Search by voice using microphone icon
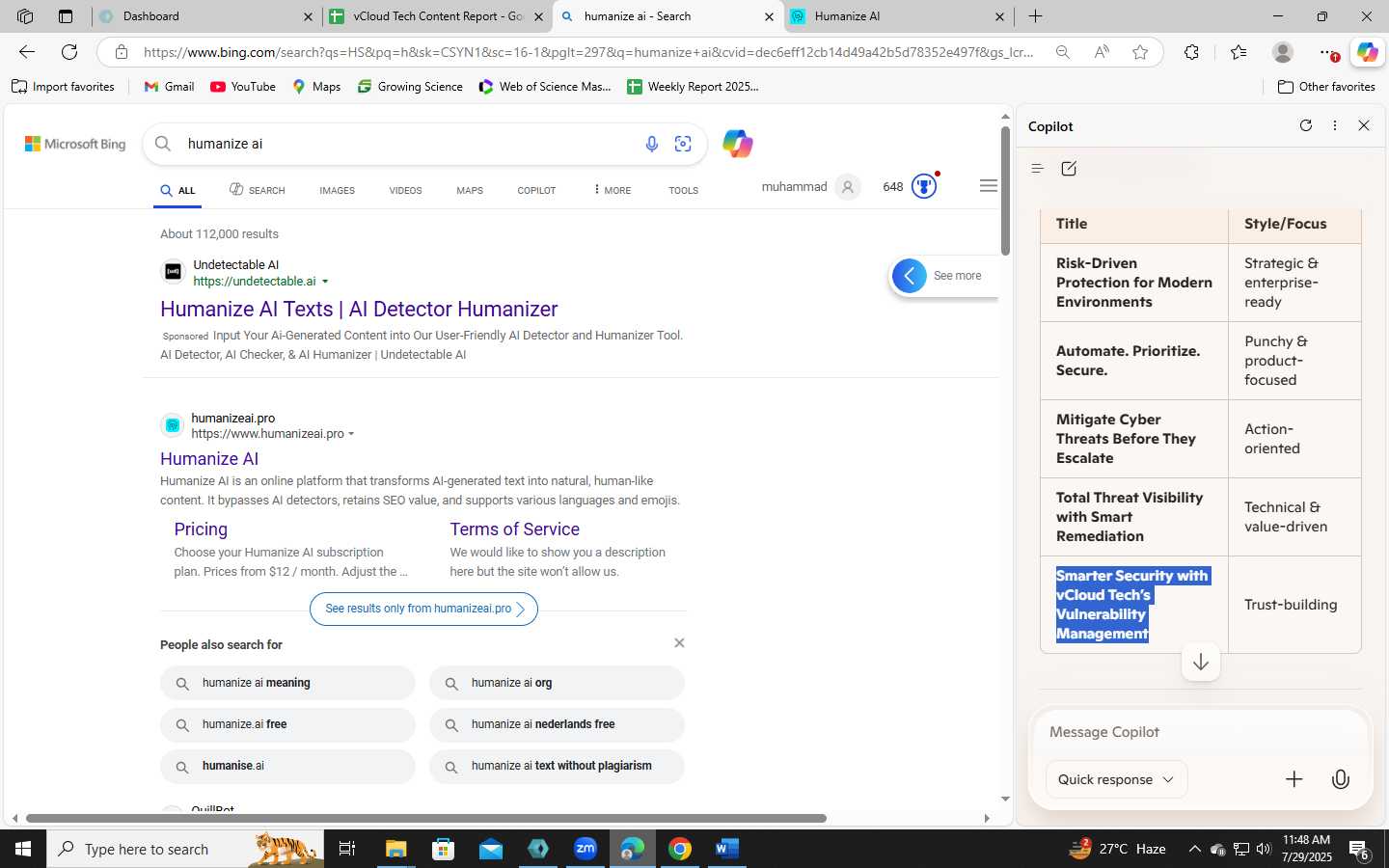This screenshot has width=1389, height=868. (x=652, y=144)
